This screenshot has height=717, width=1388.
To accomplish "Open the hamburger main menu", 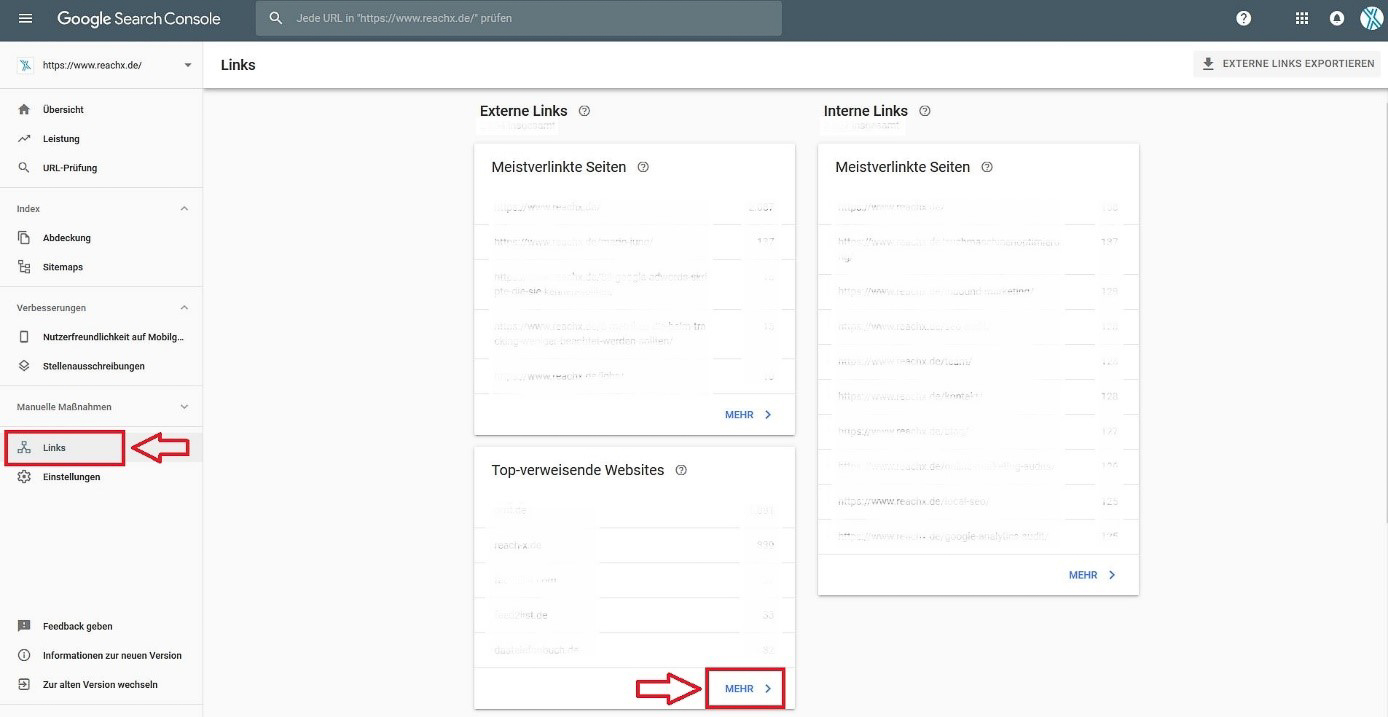I will [x=25, y=19].
